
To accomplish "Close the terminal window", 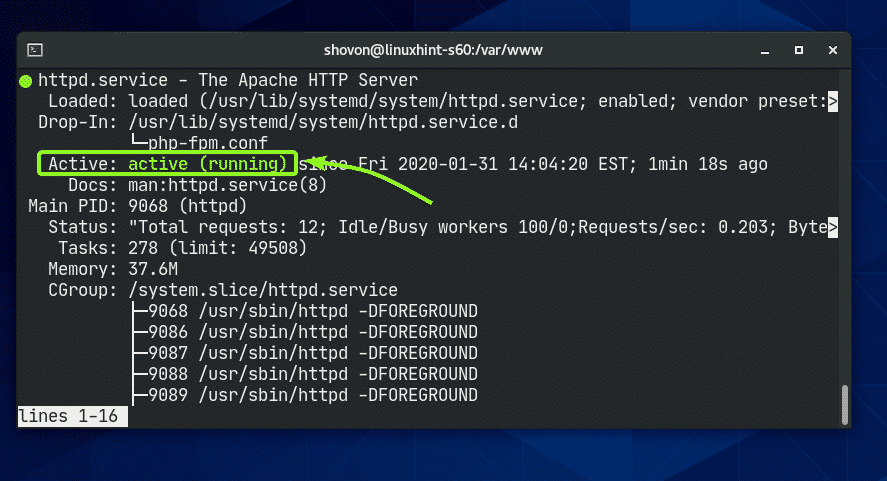I will (x=833, y=50).
